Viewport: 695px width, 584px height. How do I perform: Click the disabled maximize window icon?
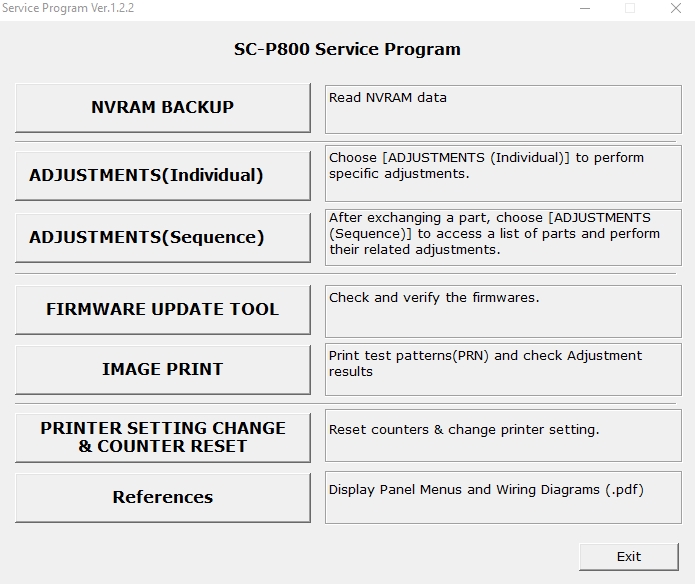pos(630,8)
